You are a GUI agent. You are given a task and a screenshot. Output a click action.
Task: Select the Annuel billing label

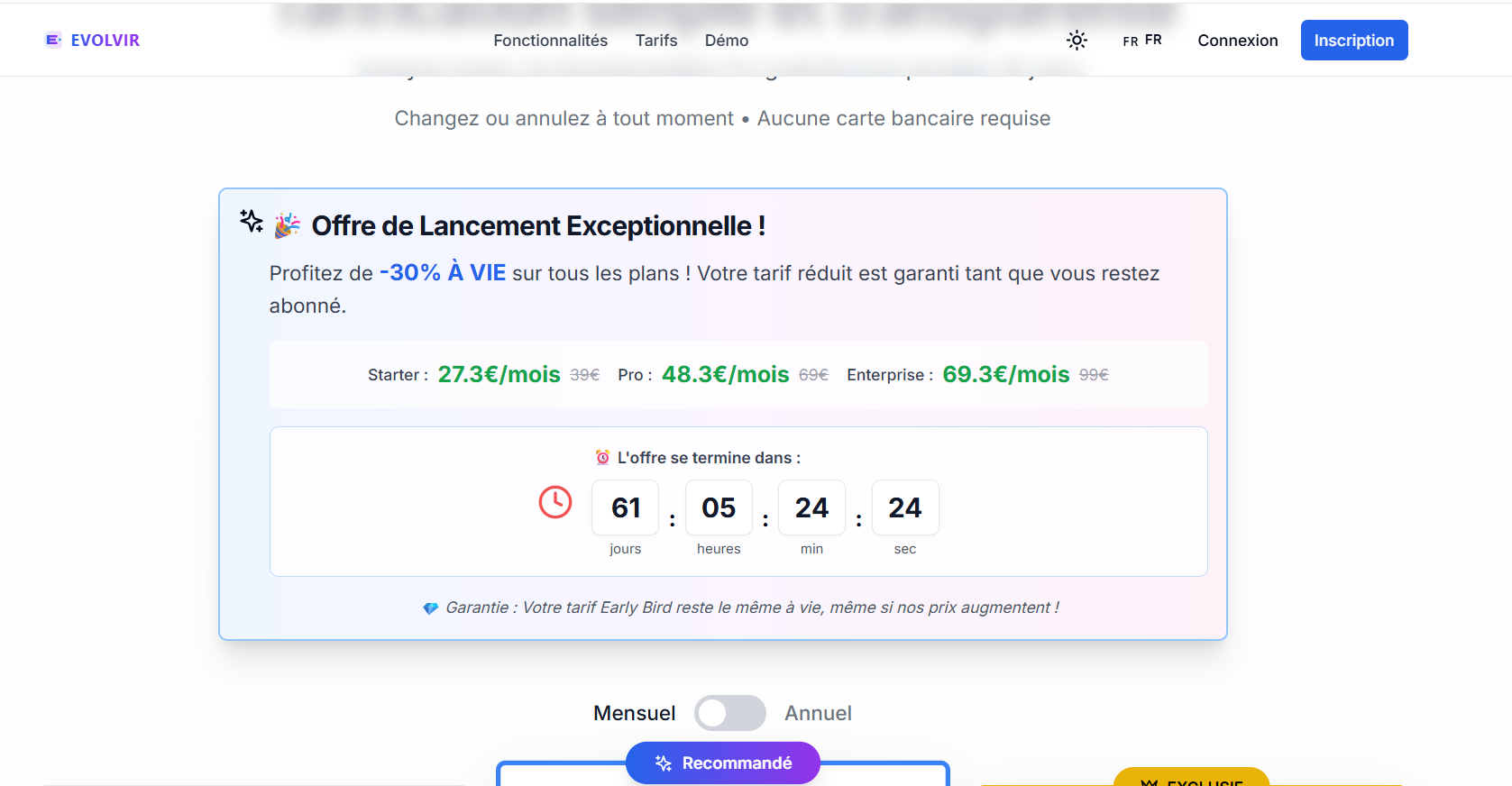pyautogui.click(x=818, y=713)
